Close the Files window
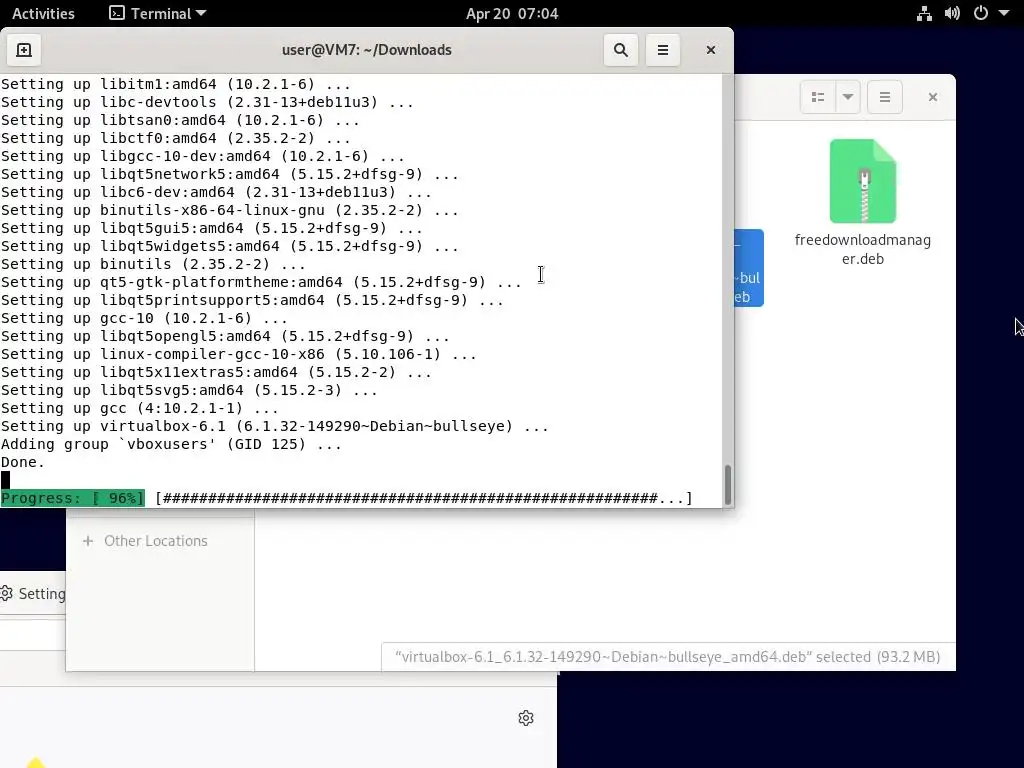Screen dimensions: 1024x768 tap(933, 97)
